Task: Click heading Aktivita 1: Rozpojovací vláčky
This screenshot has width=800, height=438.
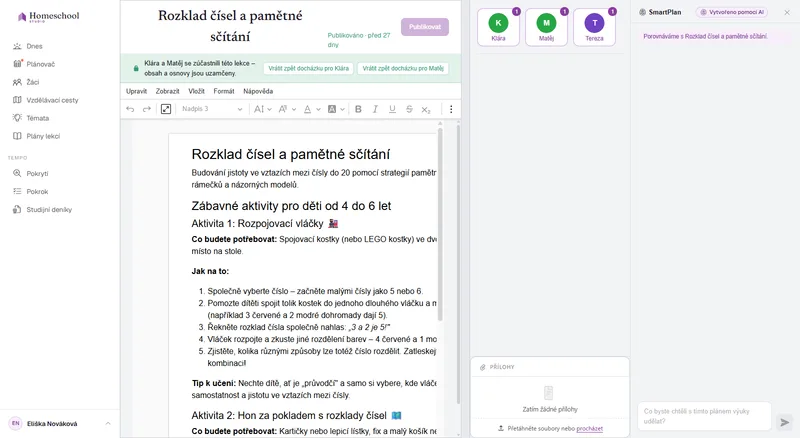Action: coord(265,224)
